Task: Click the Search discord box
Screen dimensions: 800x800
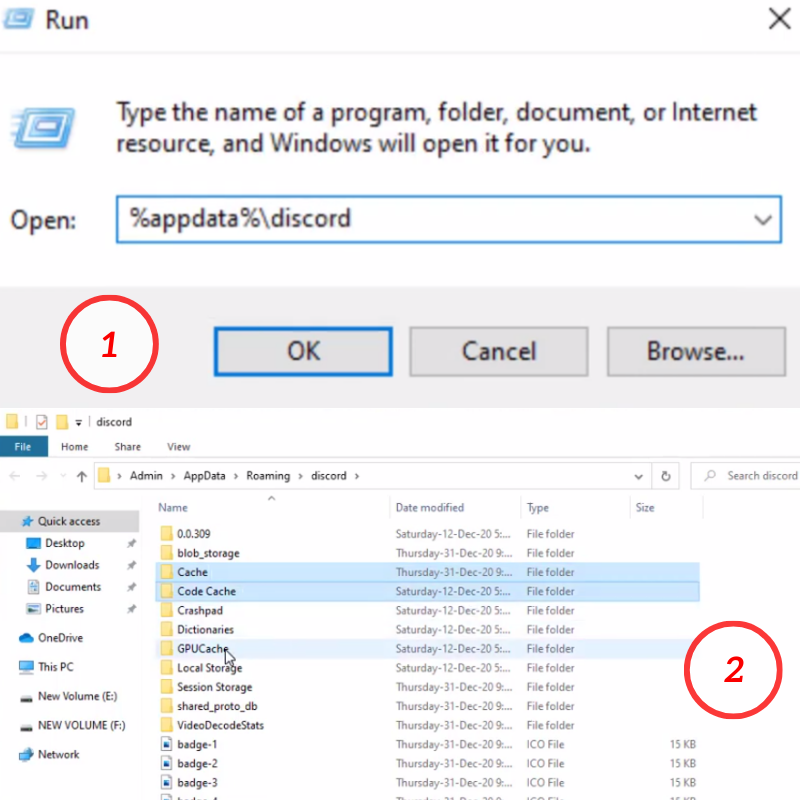Action: tap(745, 476)
